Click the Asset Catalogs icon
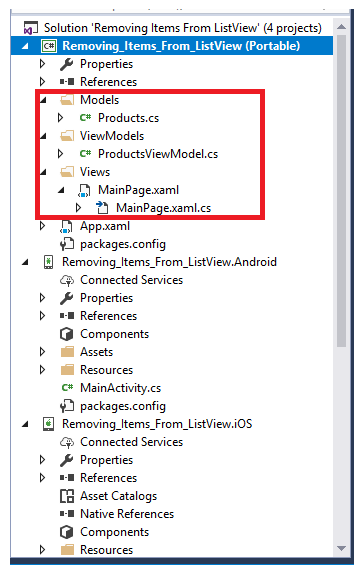Viewport: 362px width, 573px height. click(67, 496)
